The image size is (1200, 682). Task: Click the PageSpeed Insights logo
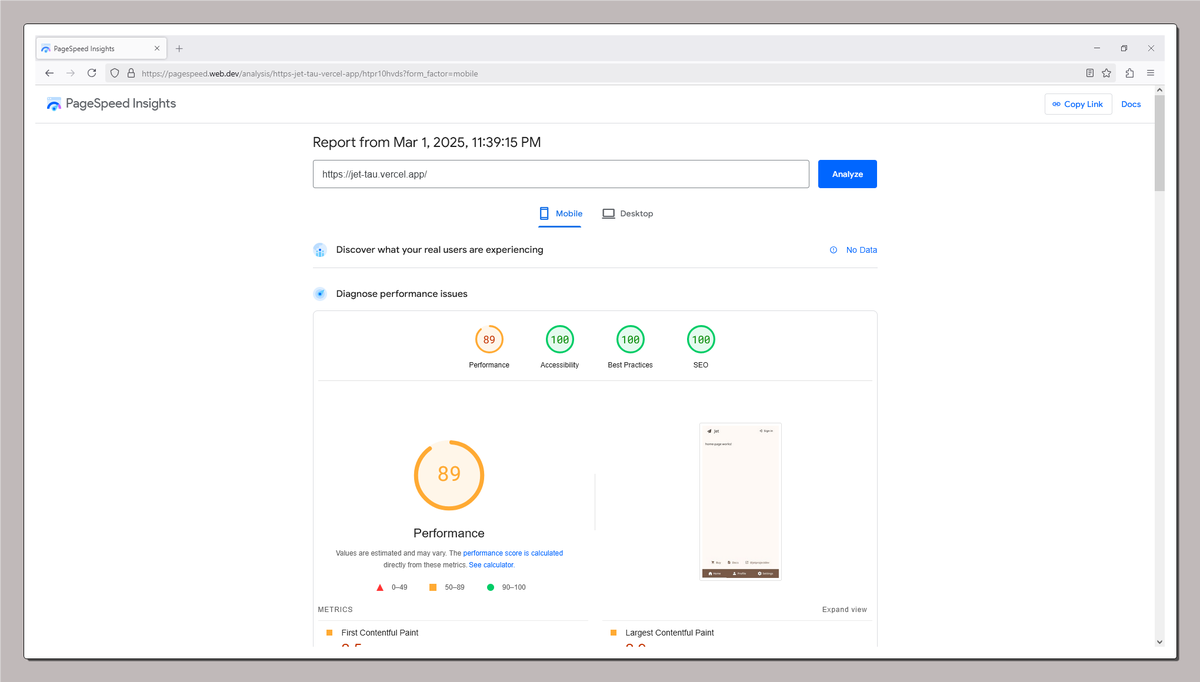click(111, 104)
